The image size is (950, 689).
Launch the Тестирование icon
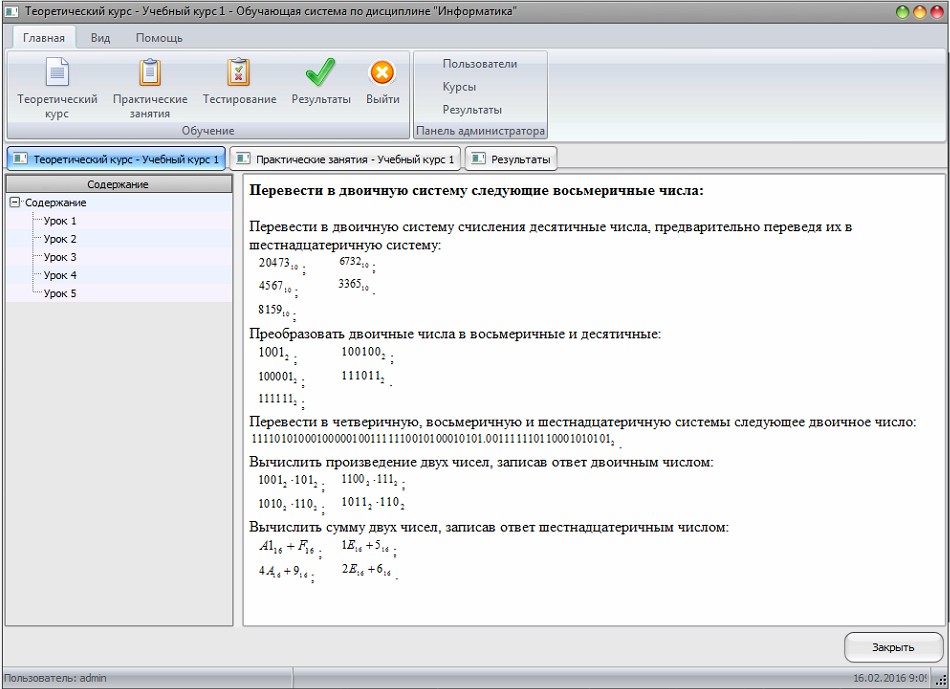click(239, 73)
